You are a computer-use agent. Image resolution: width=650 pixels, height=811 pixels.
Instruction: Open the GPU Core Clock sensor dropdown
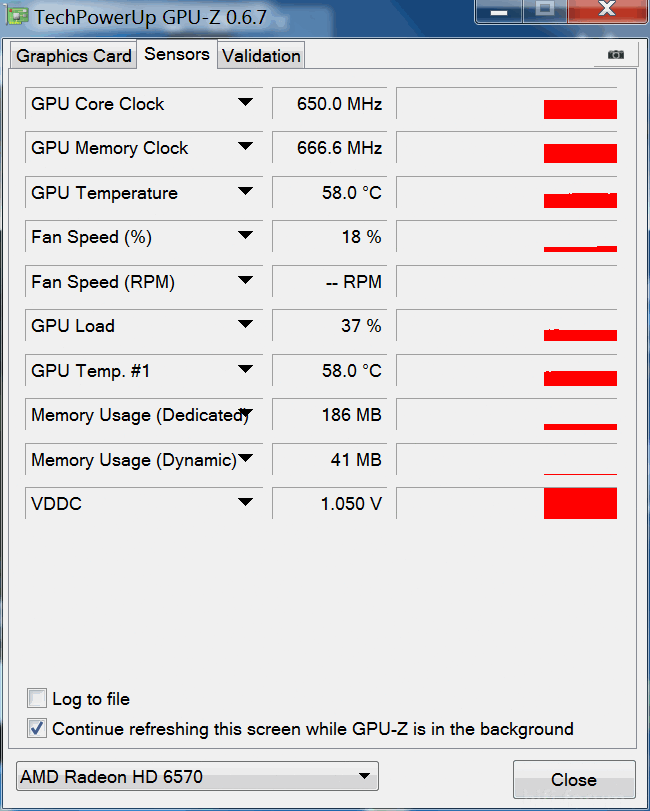245,103
